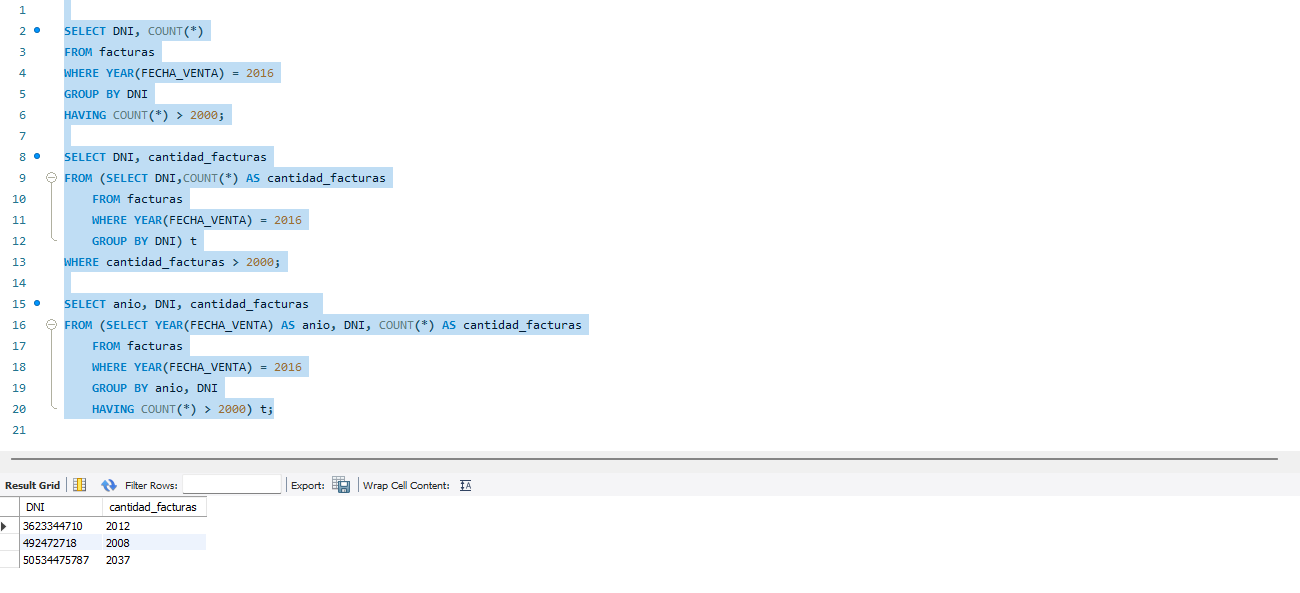Sort by the DNI column header
The height and width of the screenshot is (593, 1300).
pyautogui.click(x=61, y=507)
